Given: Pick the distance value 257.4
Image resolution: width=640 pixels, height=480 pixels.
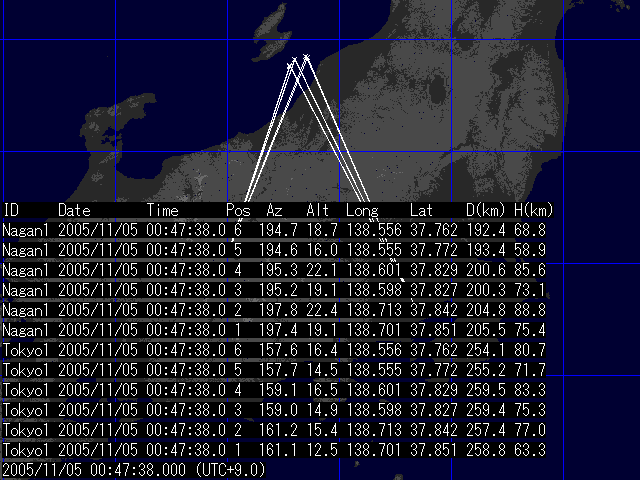Looking at the screenshot, I should (x=486, y=430).
